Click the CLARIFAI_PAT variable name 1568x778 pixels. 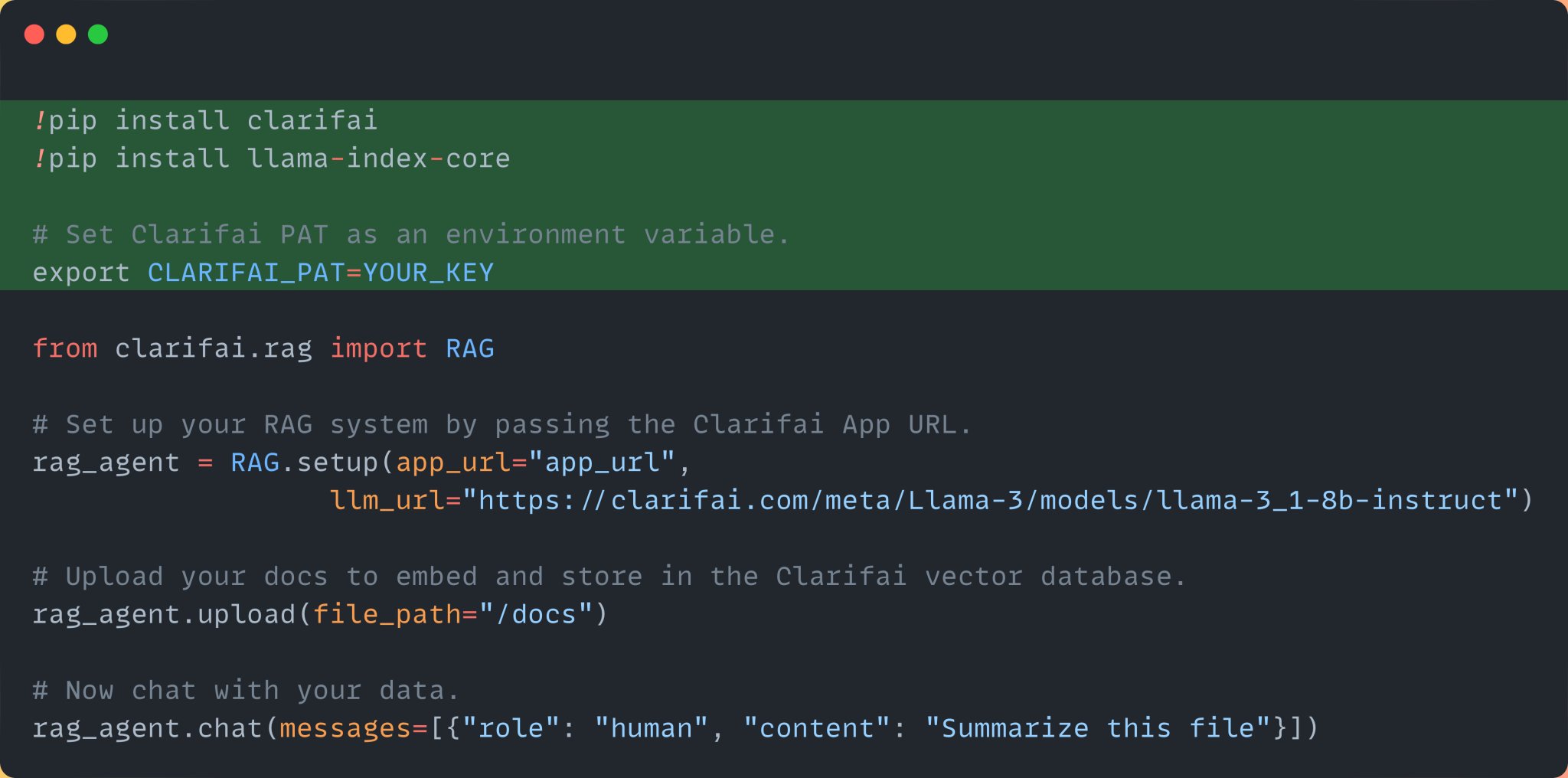coord(246,273)
